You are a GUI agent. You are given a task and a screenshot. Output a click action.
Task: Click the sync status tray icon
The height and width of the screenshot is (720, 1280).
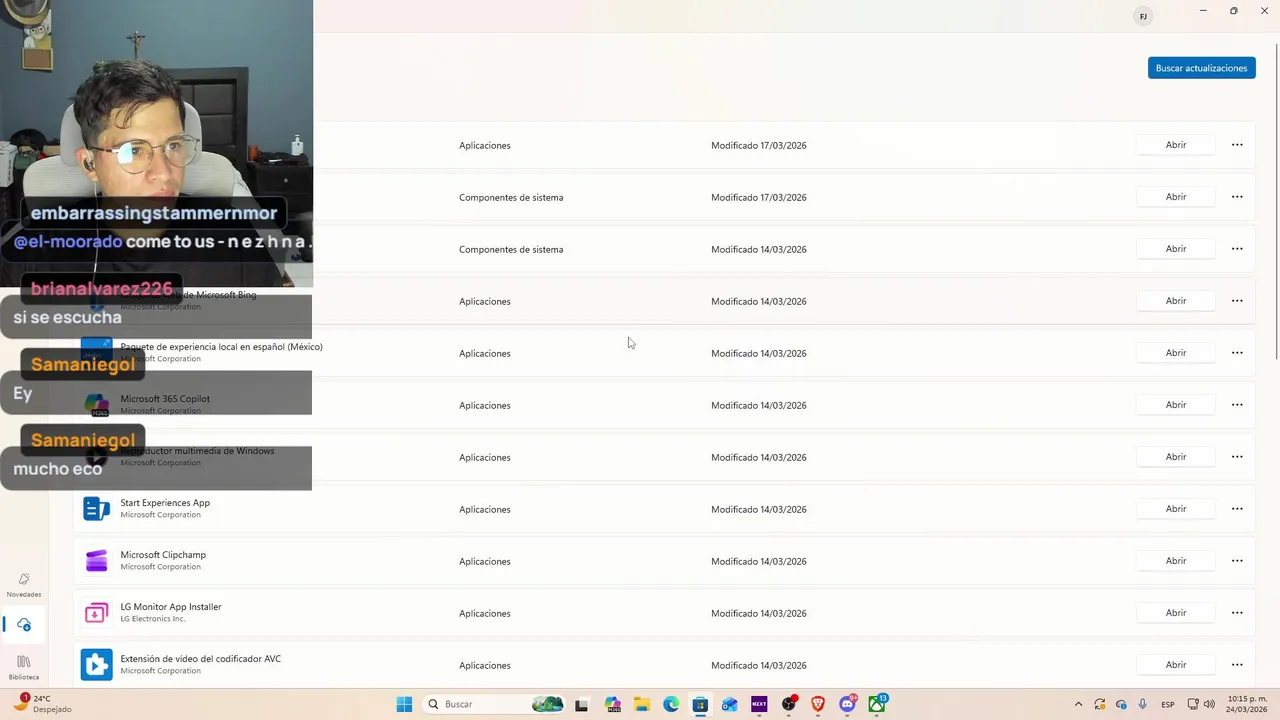click(1100, 704)
